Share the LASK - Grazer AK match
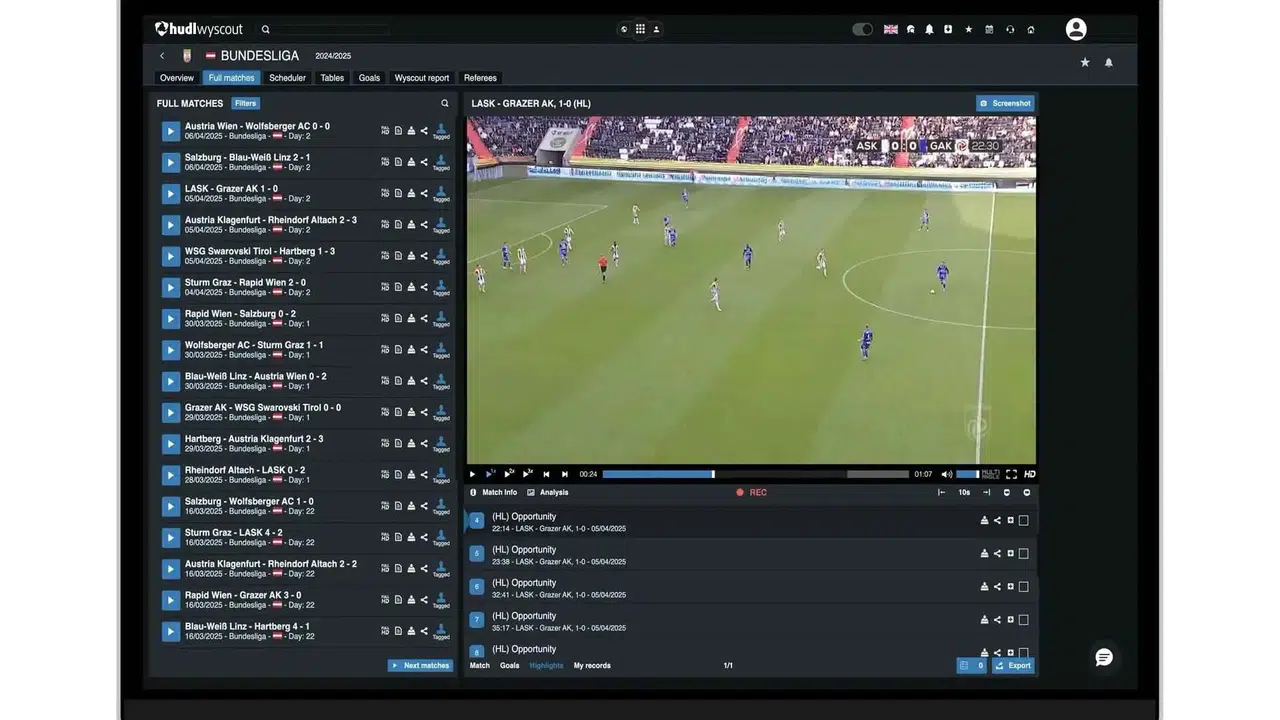1280x720 pixels. (x=424, y=193)
